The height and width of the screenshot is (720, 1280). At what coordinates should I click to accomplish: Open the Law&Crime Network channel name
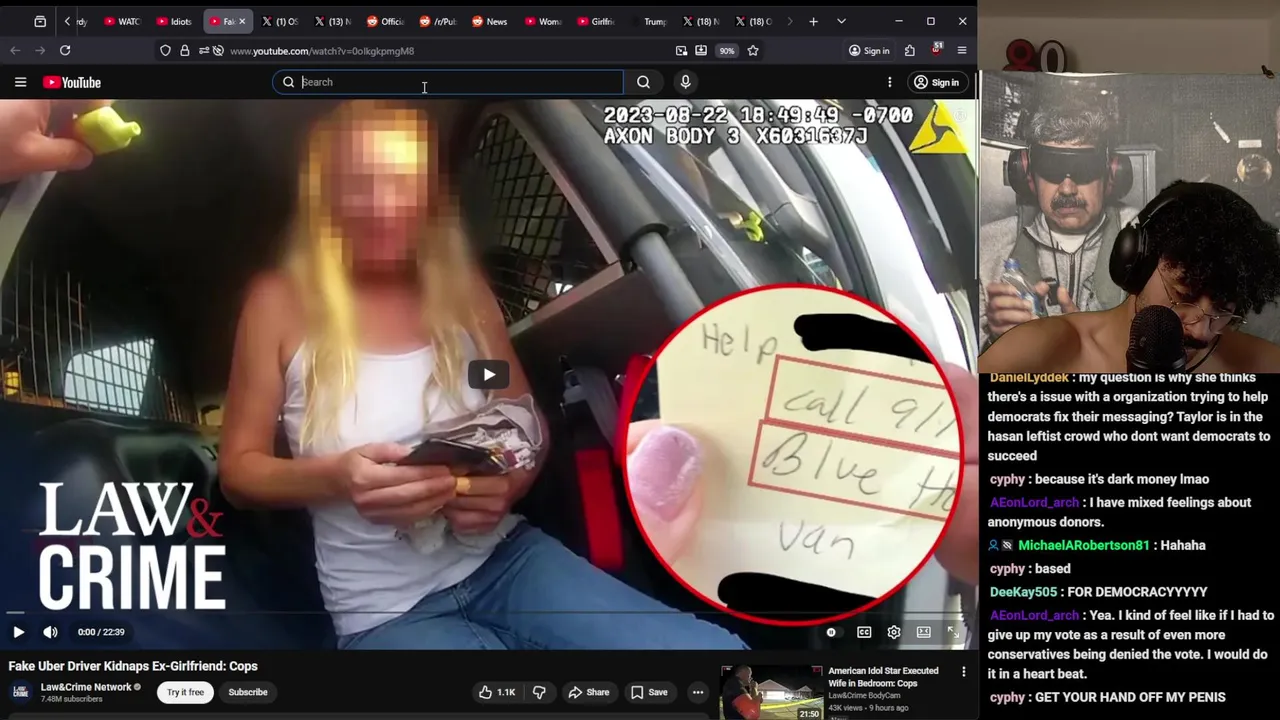point(86,687)
